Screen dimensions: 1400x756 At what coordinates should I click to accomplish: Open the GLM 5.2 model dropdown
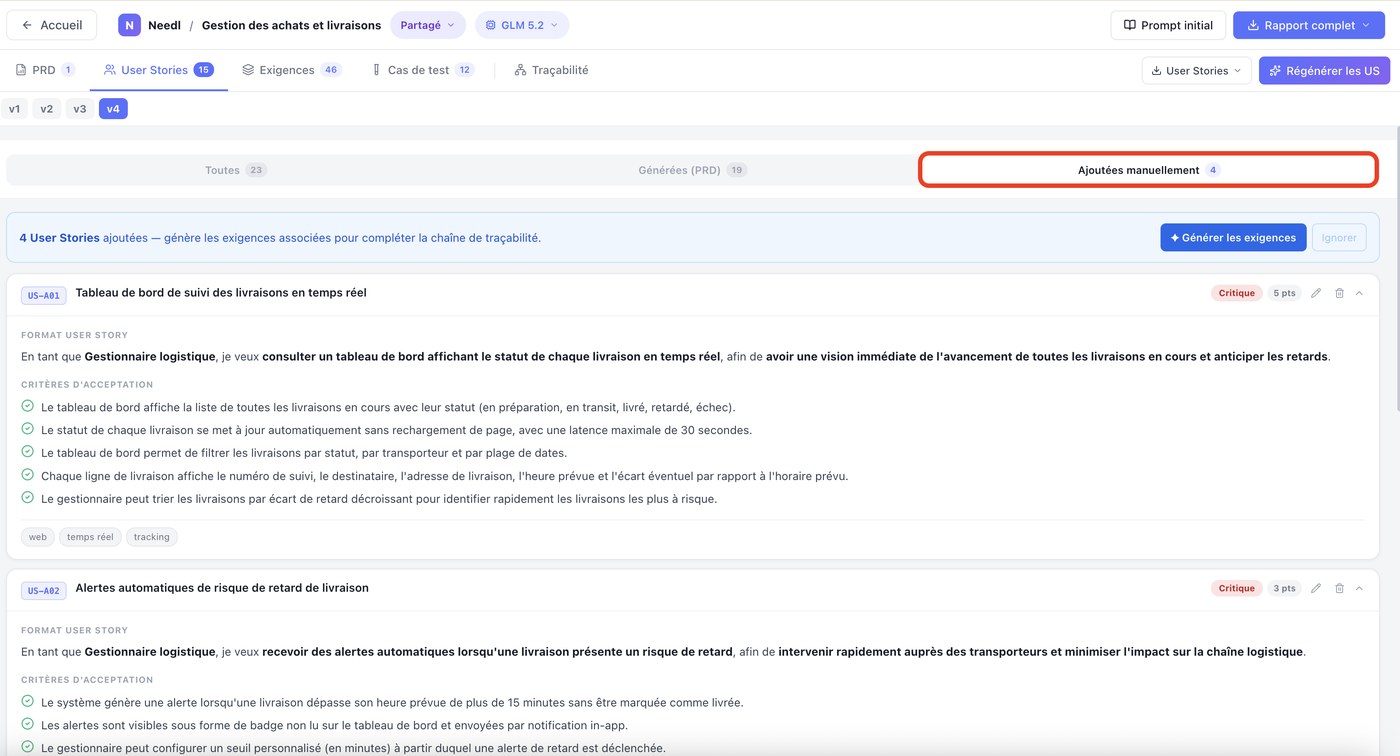522,25
